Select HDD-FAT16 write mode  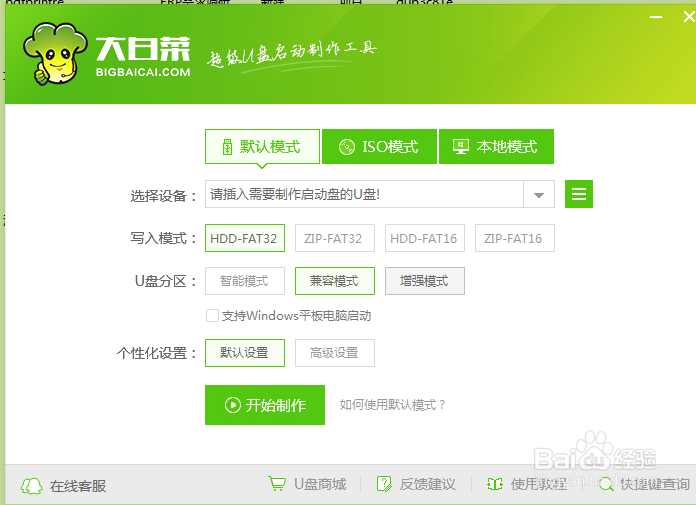[x=425, y=238]
